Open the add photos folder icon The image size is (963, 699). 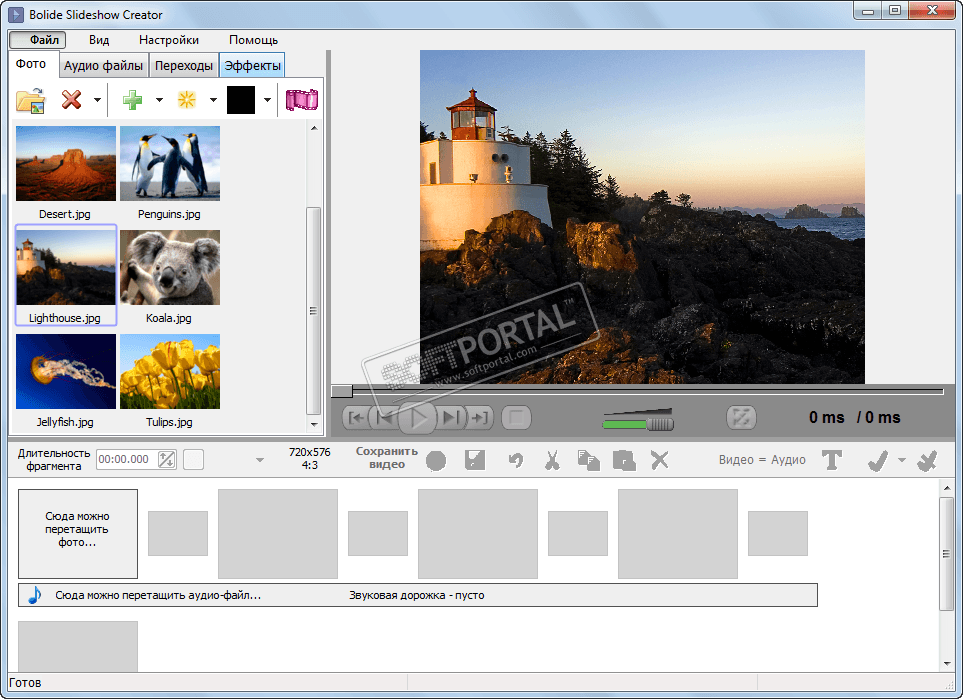pos(30,100)
